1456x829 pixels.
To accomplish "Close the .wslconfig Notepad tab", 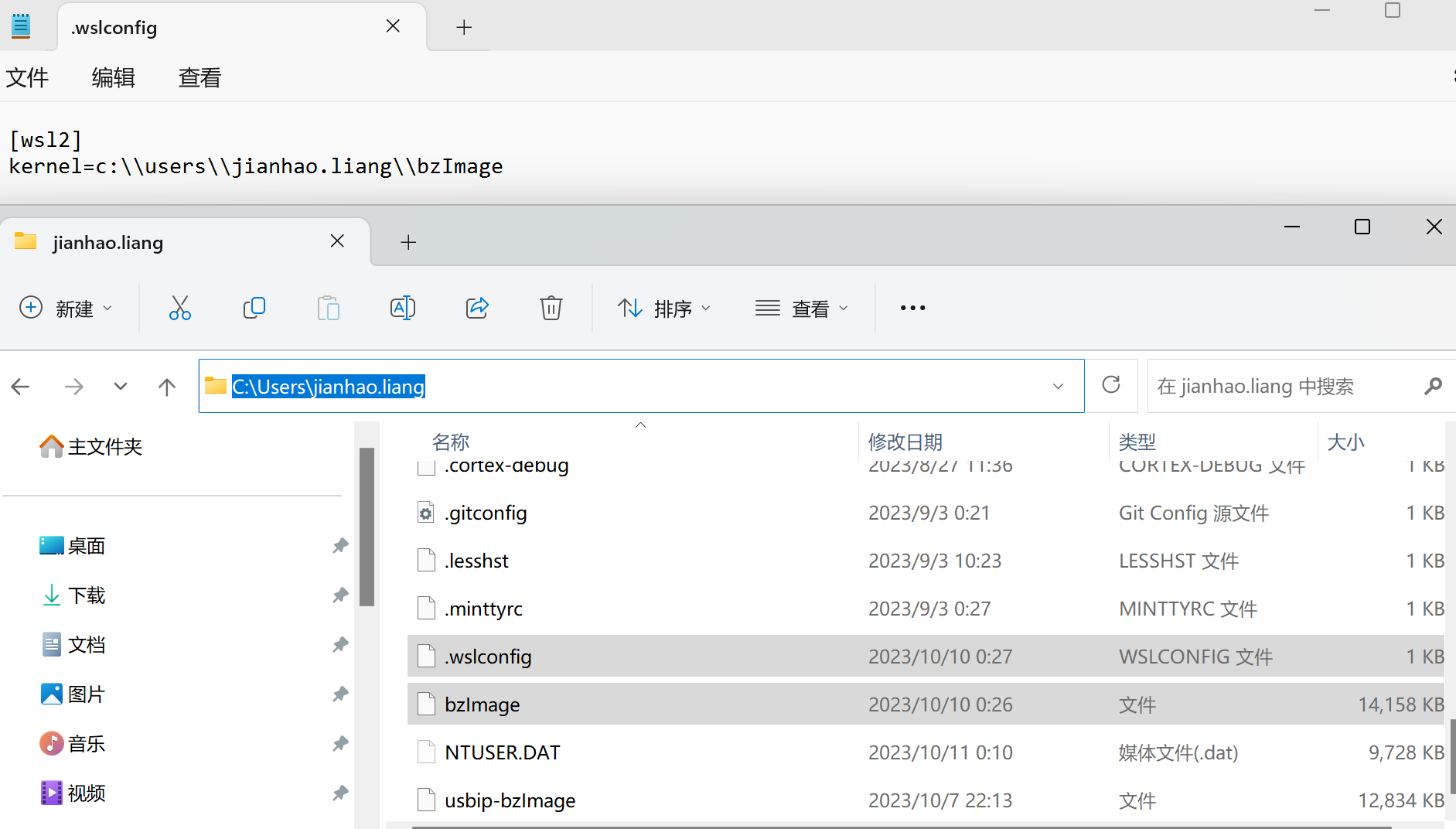I will pos(393,26).
